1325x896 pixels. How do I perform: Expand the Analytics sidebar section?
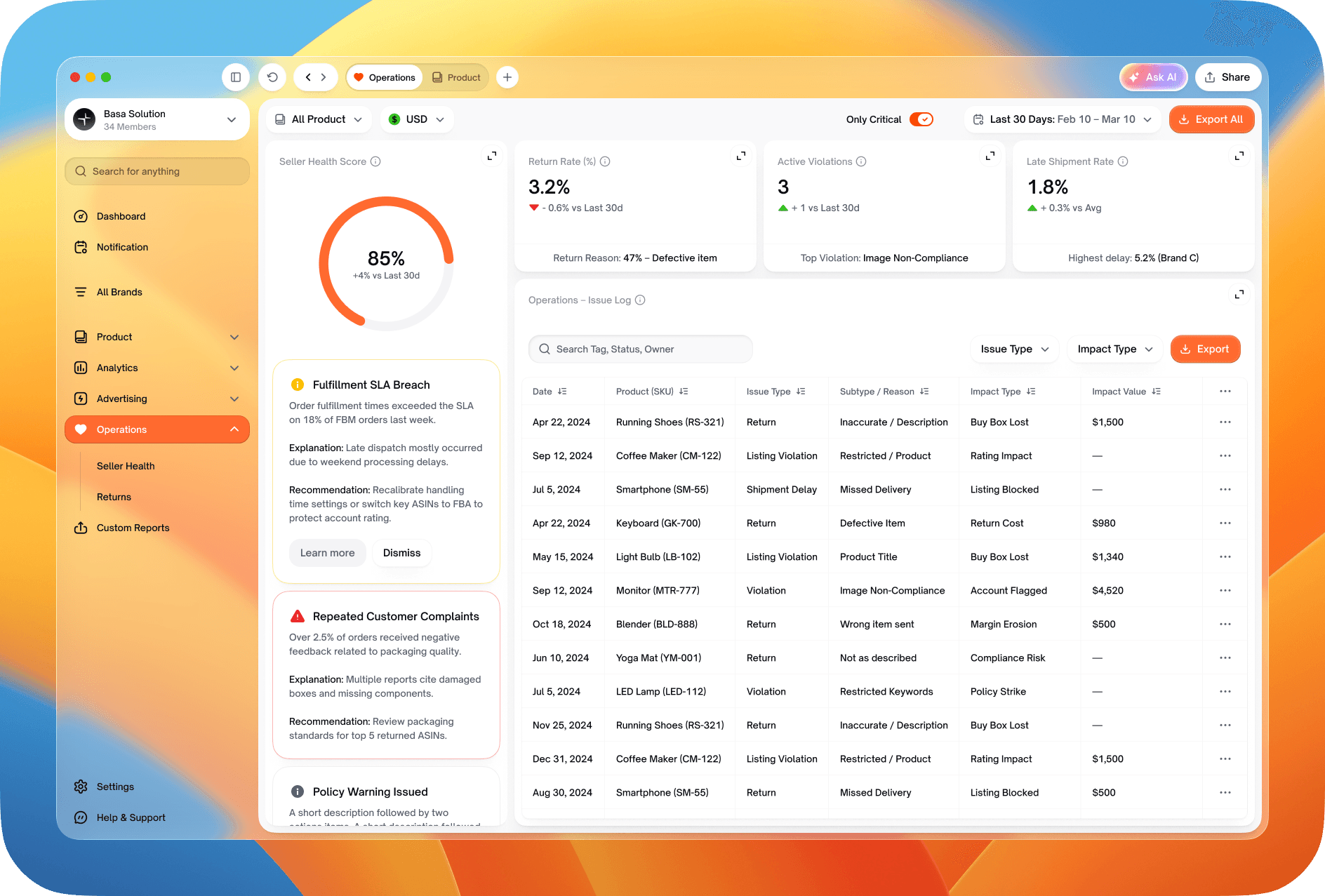157,368
